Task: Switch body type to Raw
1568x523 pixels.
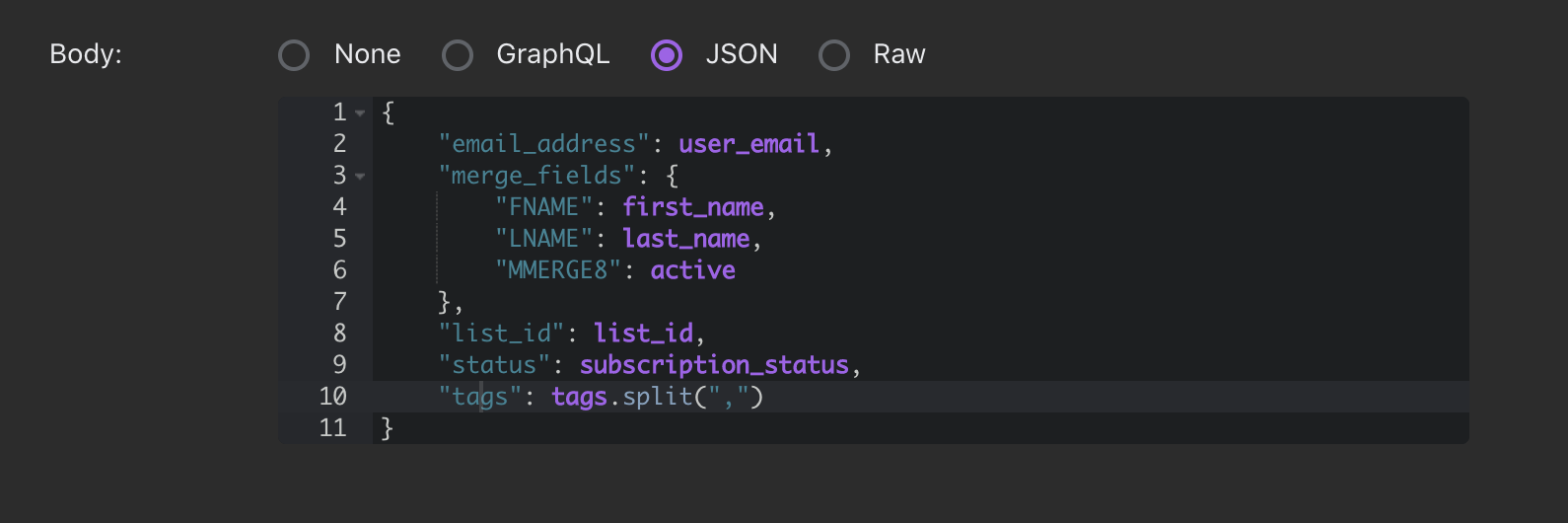Action: (834, 55)
